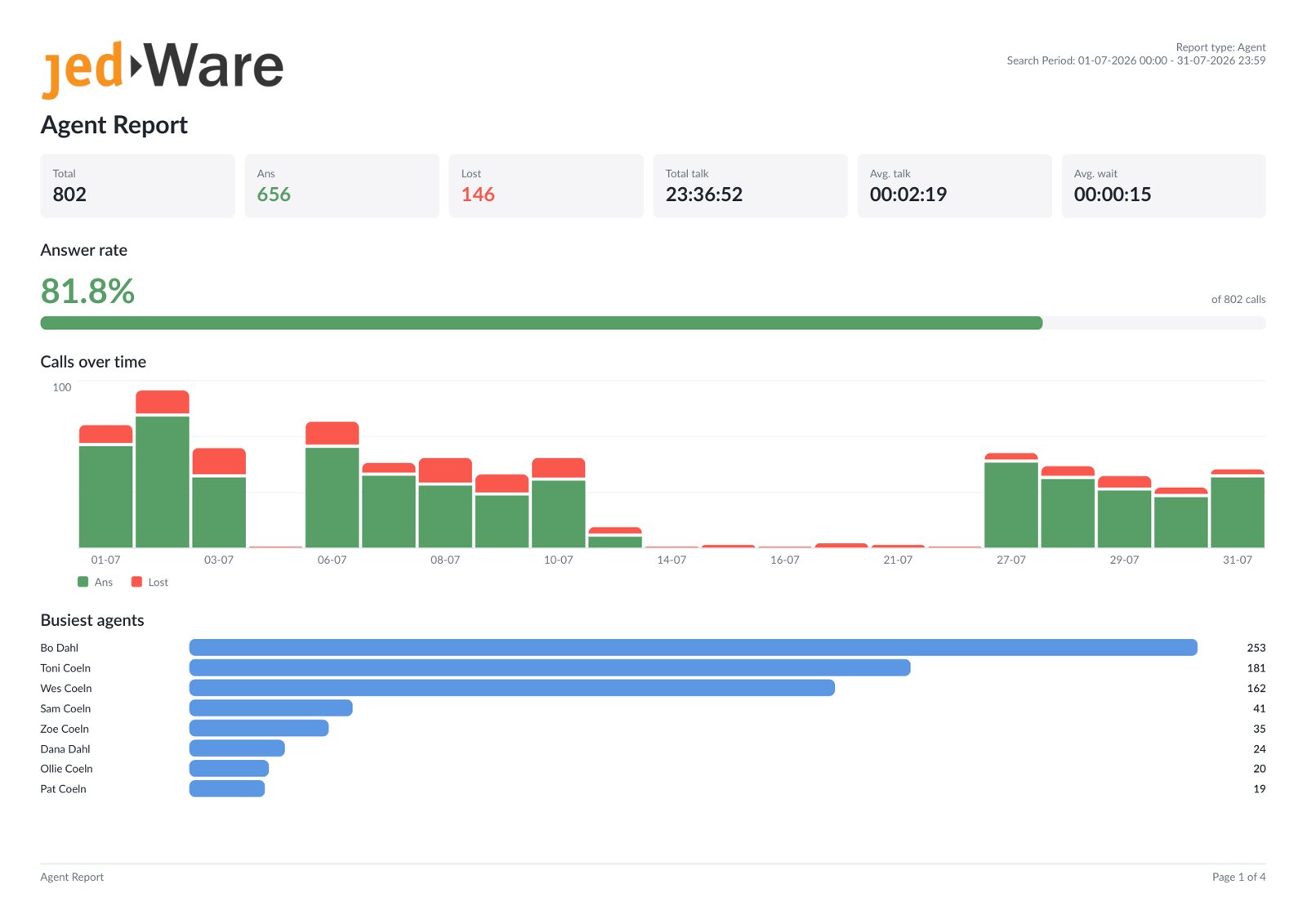Select the Ans 656 summary card

(x=342, y=186)
